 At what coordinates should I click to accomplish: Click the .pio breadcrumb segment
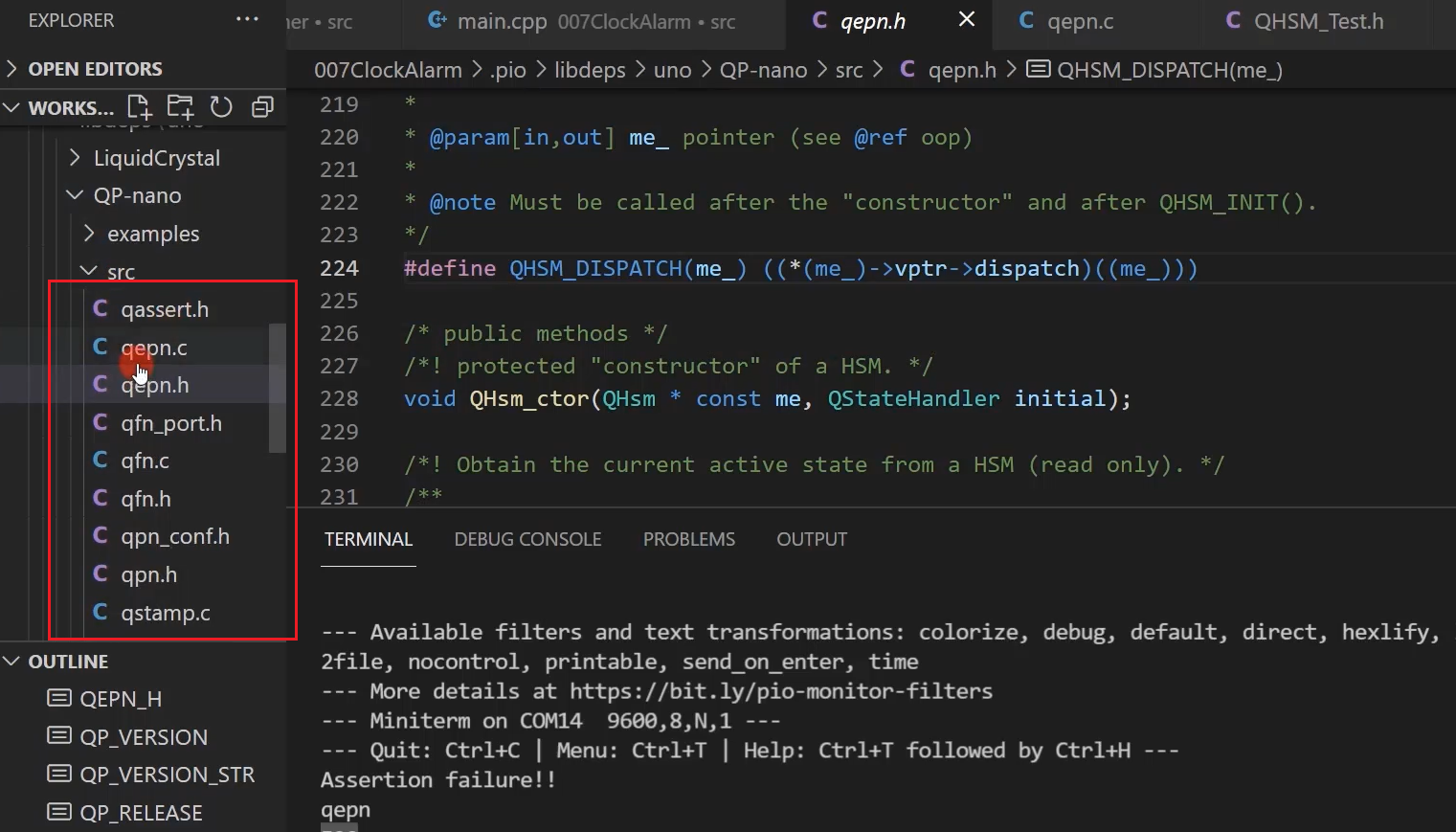(508, 70)
